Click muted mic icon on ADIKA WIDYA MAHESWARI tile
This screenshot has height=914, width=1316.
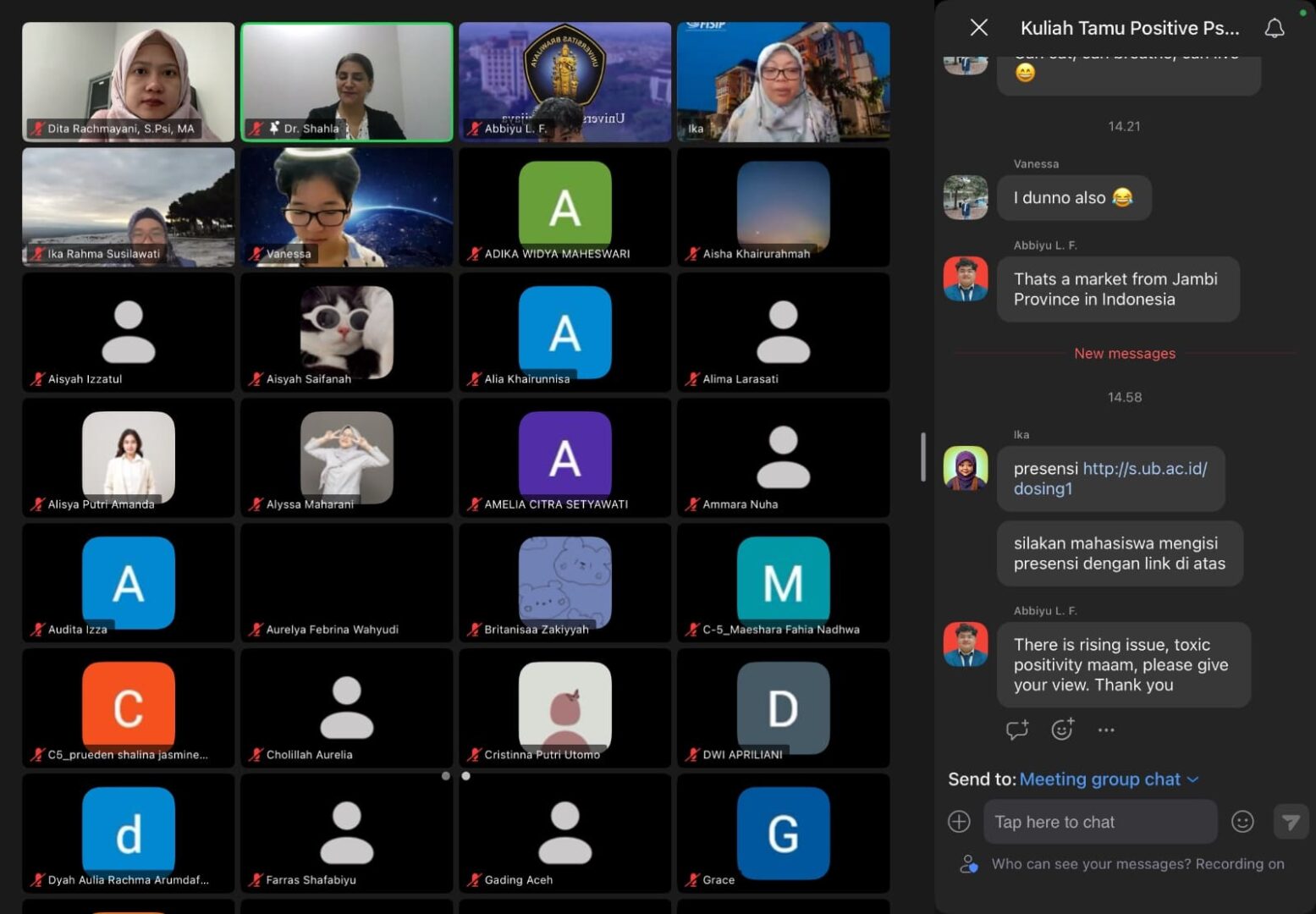474,254
